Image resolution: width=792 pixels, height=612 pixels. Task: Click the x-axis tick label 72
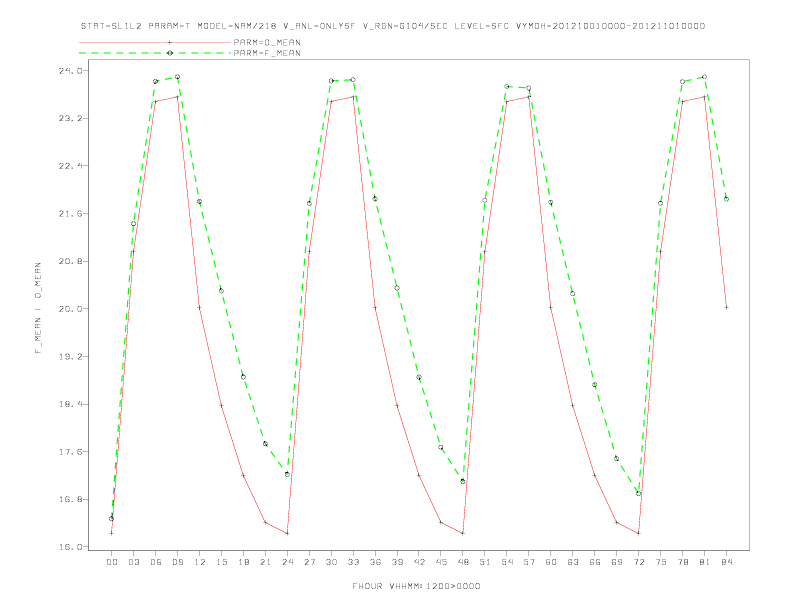coord(639,562)
